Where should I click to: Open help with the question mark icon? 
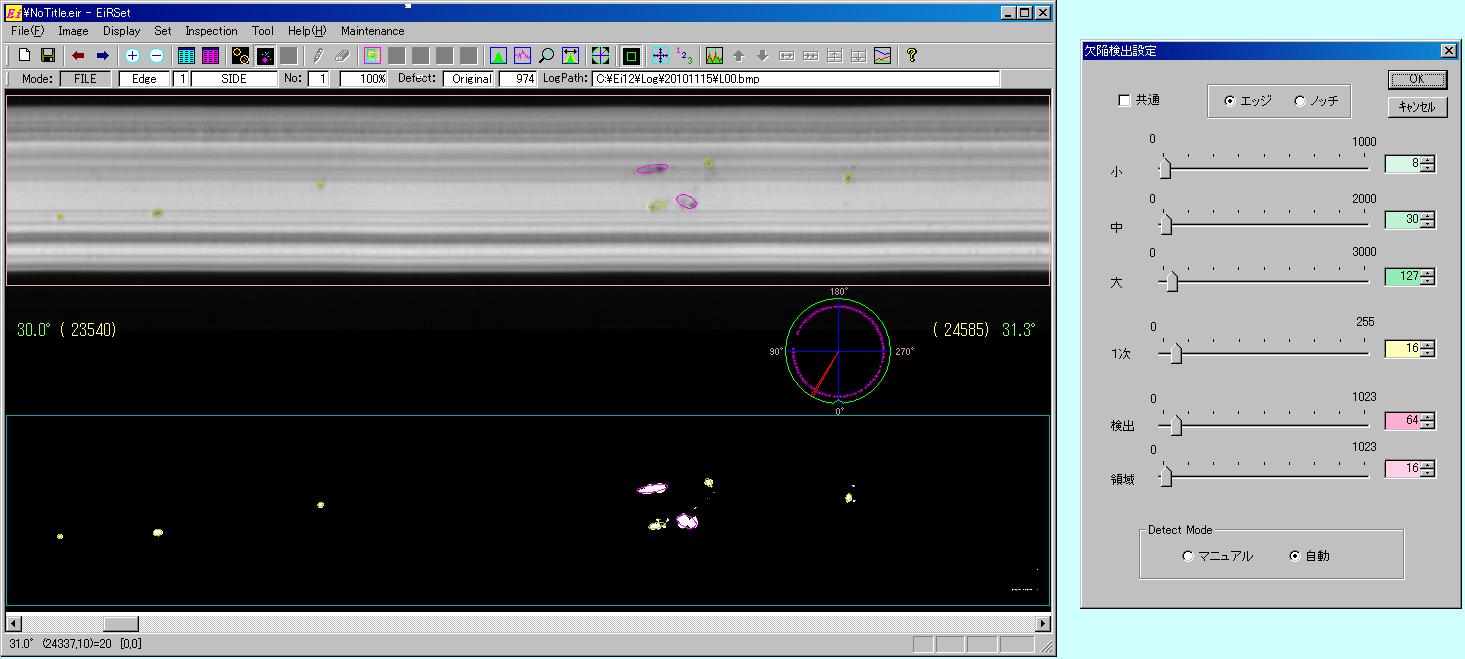coord(911,56)
